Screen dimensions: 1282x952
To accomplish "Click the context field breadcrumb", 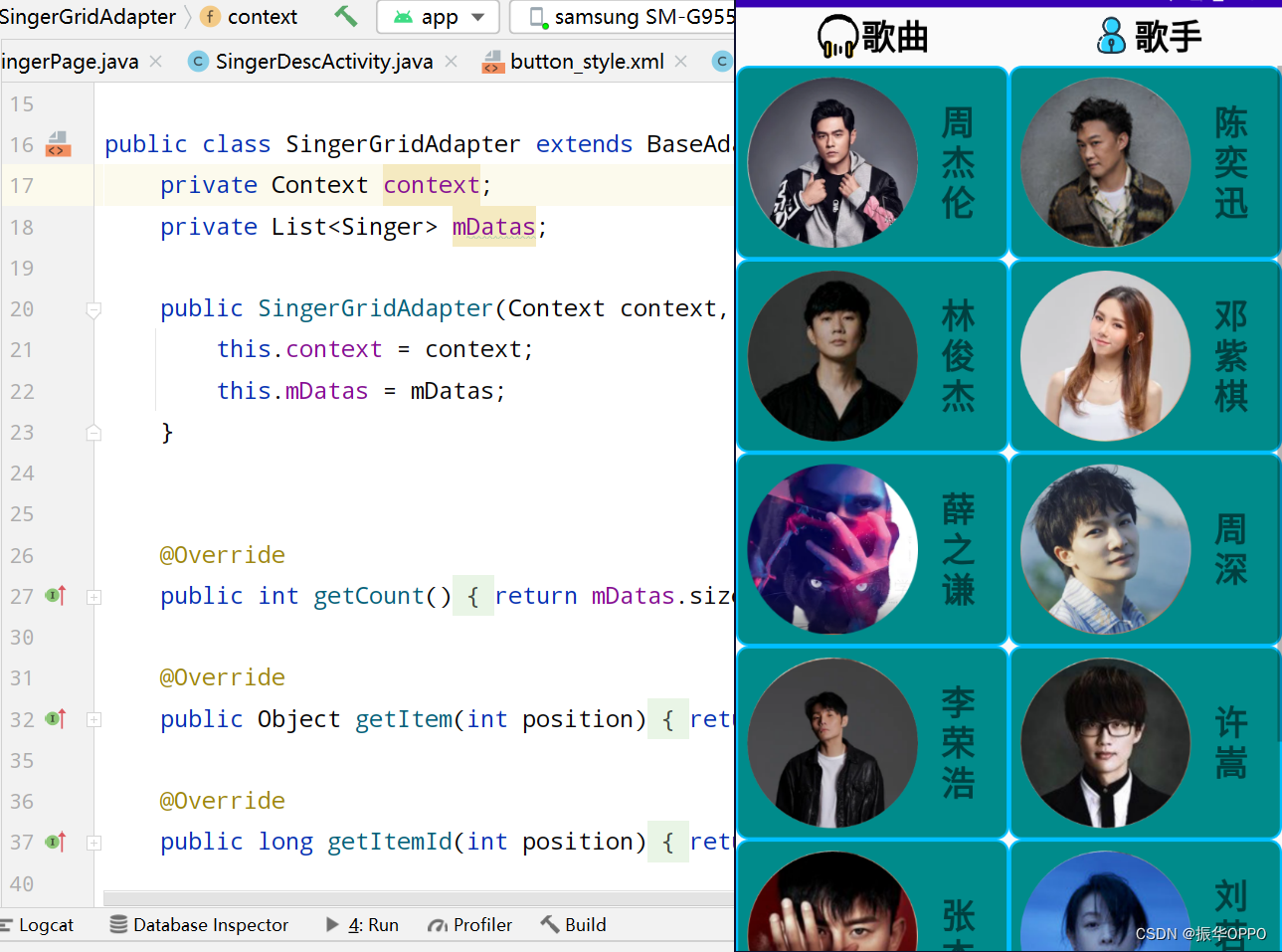I will 250,17.
